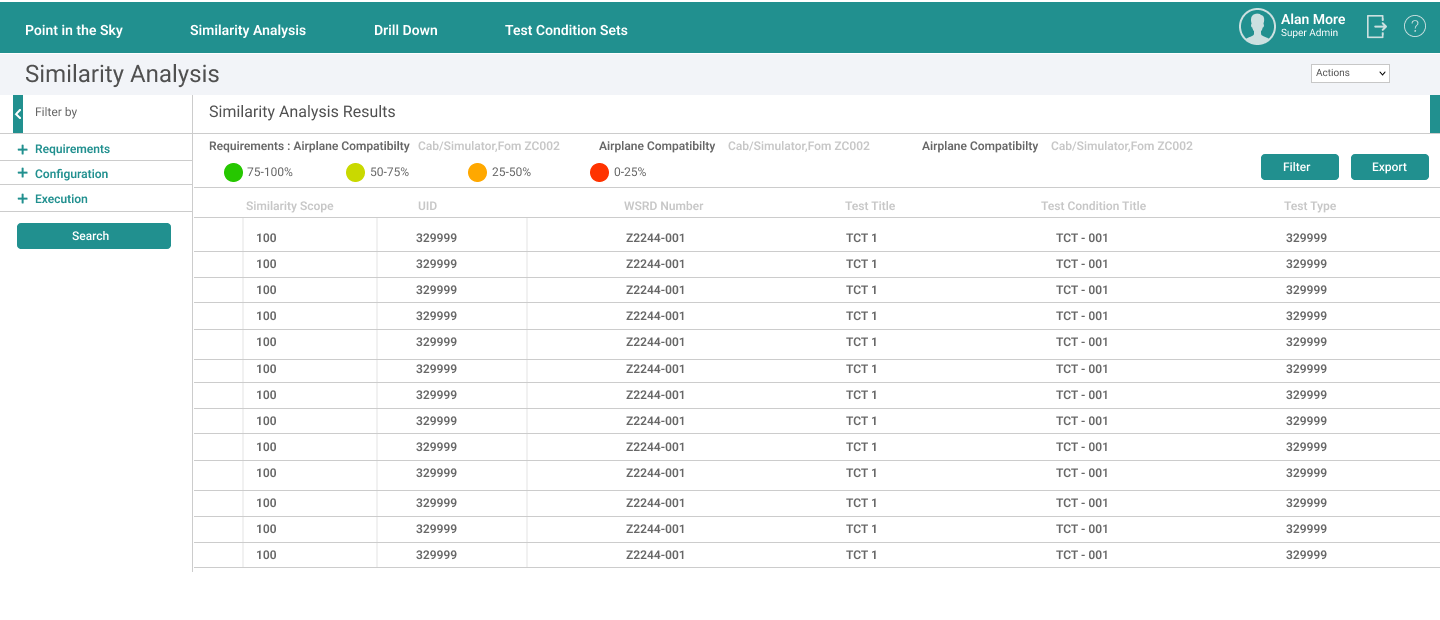The image size is (1440, 620).
Task: Click the Export button above the results table
Action: [1390, 167]
